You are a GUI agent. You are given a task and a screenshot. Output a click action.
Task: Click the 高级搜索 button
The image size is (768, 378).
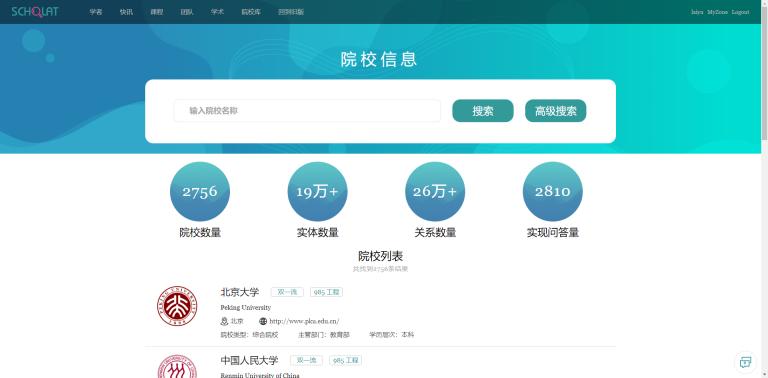point(555,111)
